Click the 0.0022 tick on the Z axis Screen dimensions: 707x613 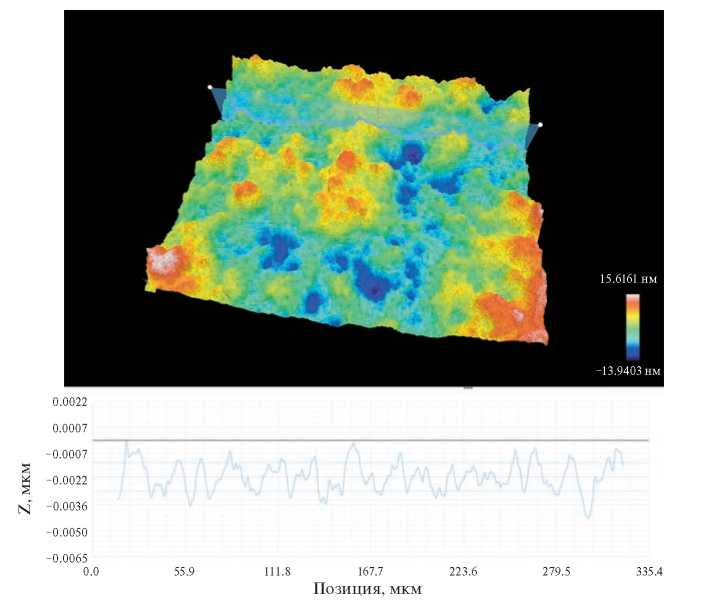(x=69, y=402)
